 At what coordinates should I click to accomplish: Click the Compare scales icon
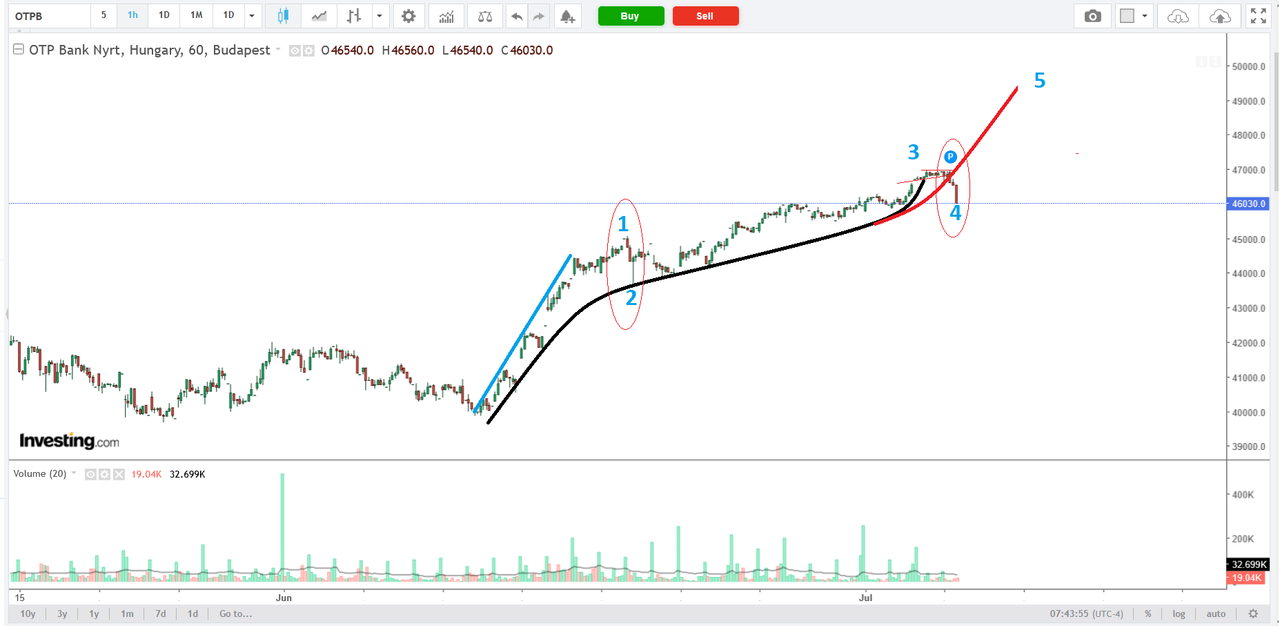[x=485, y=16]
